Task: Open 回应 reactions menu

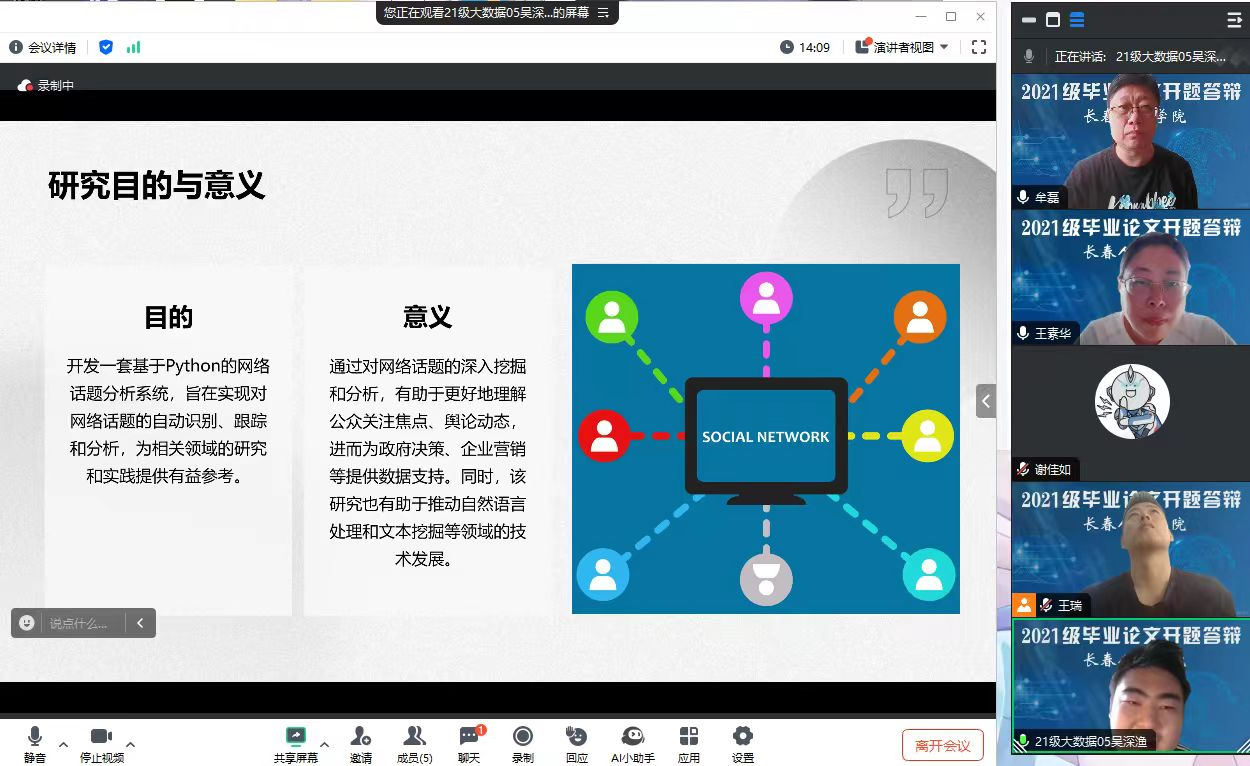Action: coord(577,745)
